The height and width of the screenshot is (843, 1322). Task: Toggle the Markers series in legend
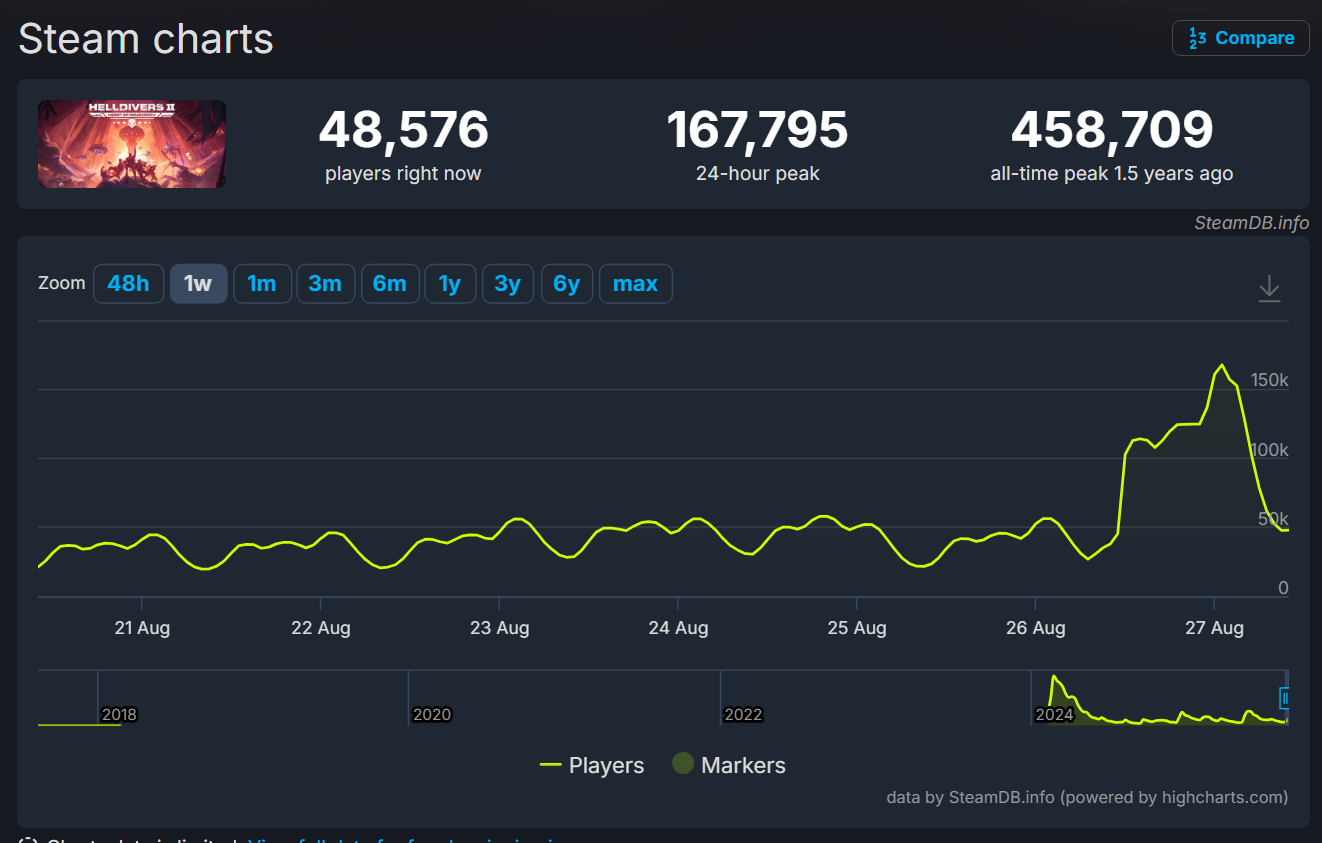point(728,766)
